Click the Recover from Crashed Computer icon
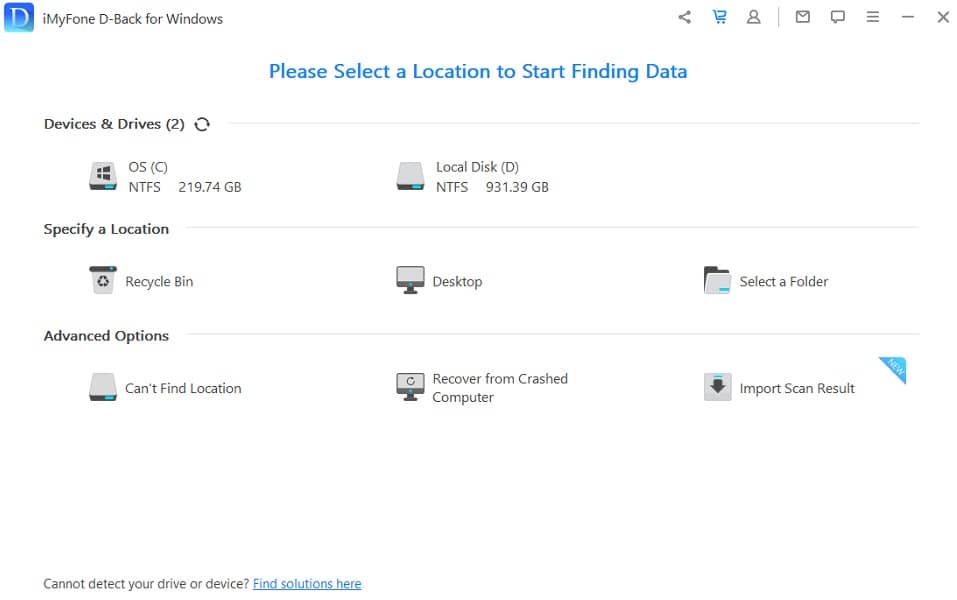Screen dimensions: 957x600 [x=410, y=388]
